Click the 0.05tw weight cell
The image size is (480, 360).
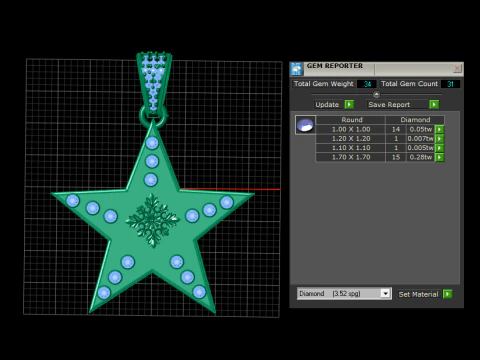(x=420, y=129)
